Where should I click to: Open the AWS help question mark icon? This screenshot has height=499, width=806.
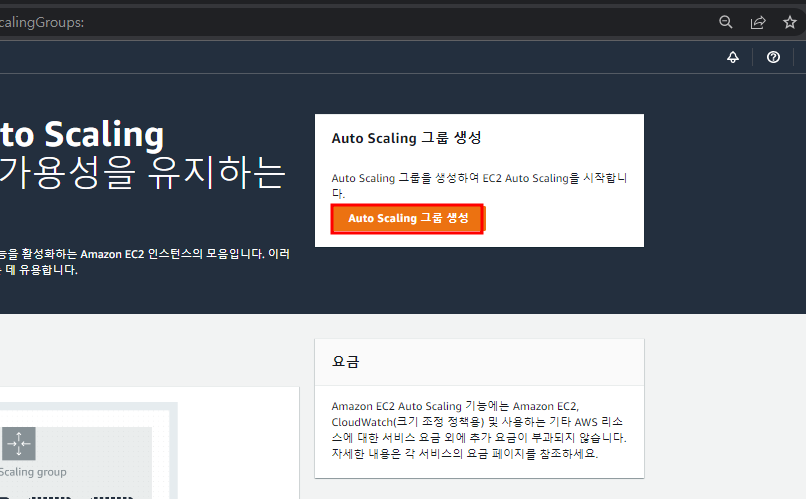pyautogui.click(x=773, y=57)
